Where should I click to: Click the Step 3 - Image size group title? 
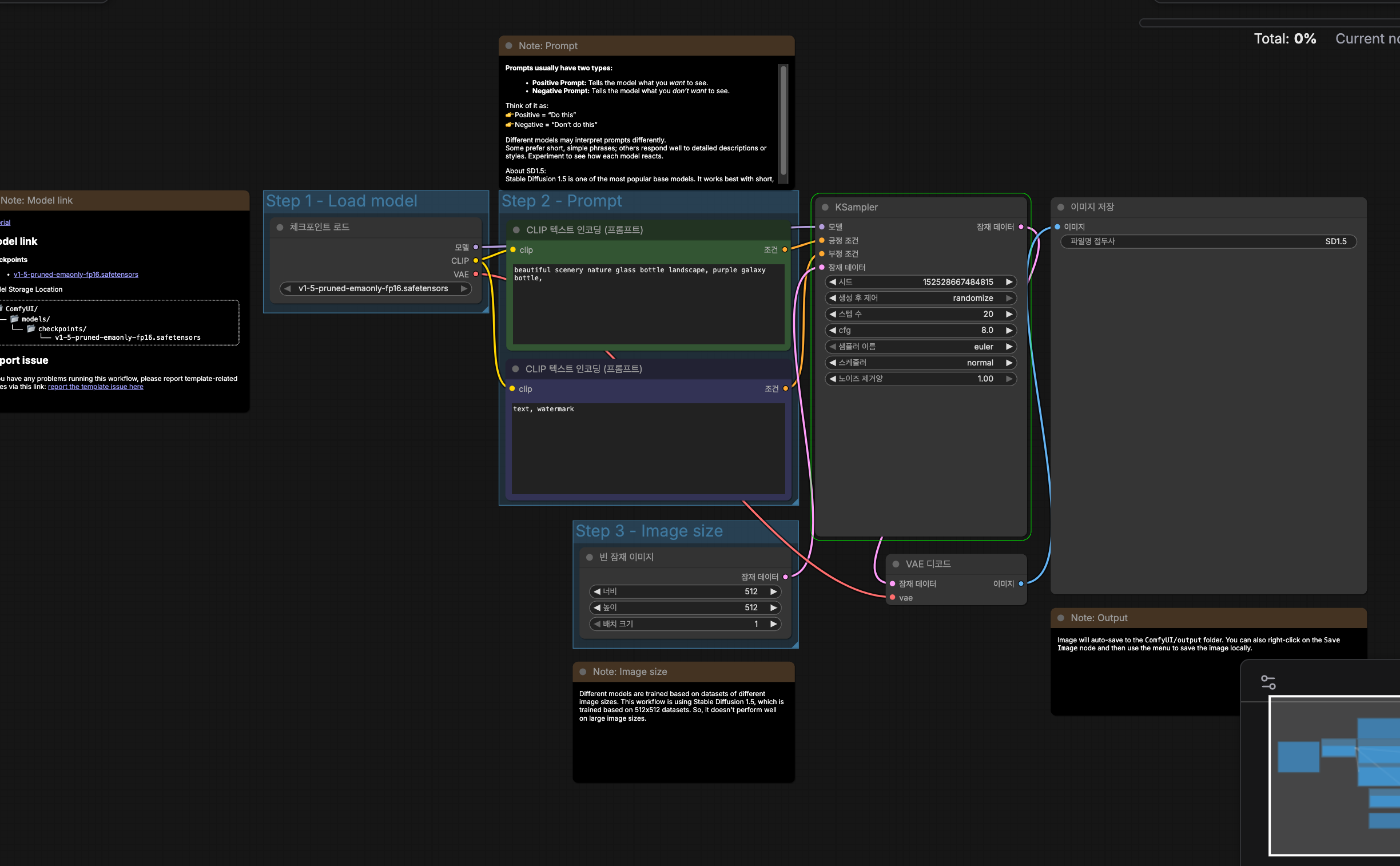[x=649, y=531]
